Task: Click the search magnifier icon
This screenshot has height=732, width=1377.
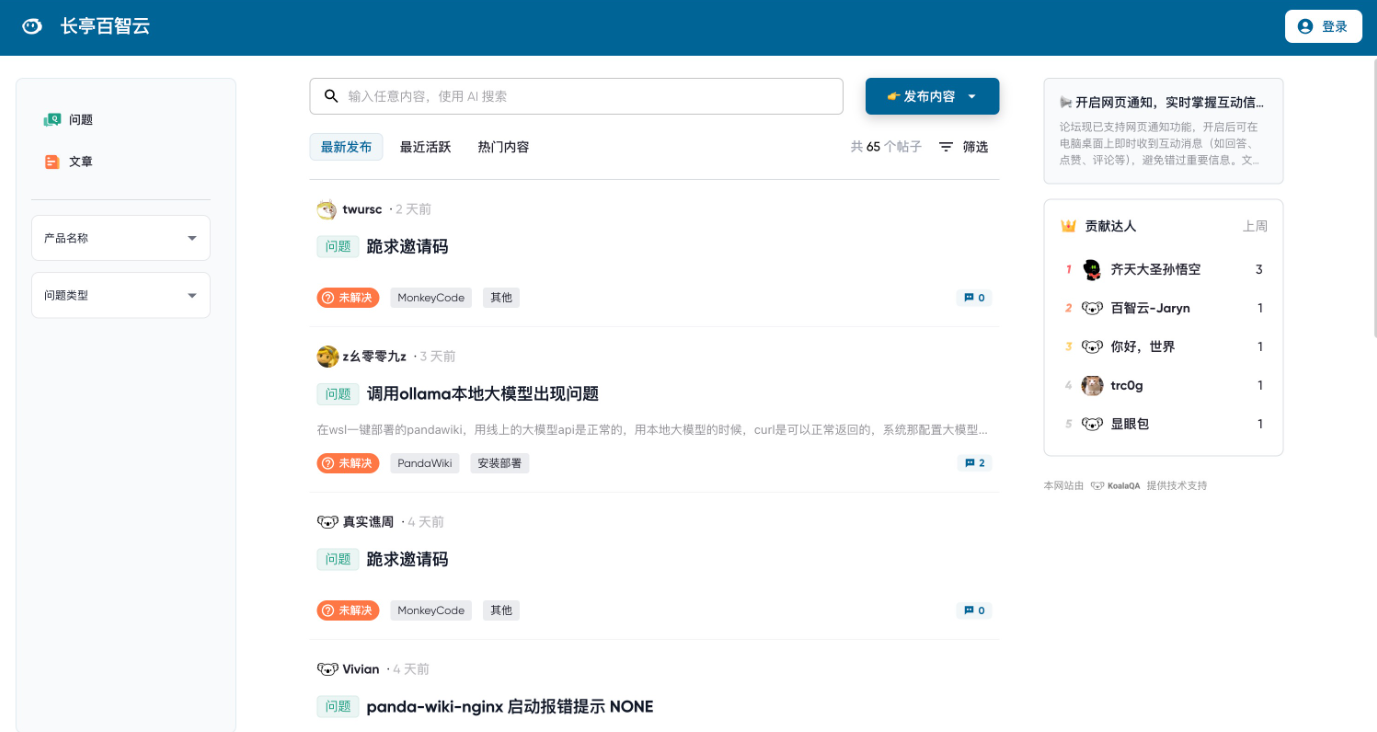Action: (x=331, y=96)
